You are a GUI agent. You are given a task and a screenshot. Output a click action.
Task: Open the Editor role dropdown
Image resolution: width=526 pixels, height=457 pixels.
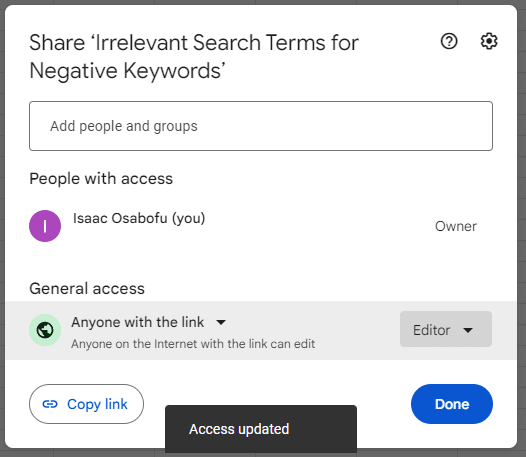(446, 329)
